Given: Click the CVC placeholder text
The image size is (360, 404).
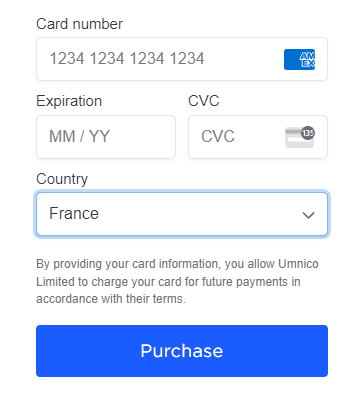Looking at the screenshot, I should tap(218, 136).
